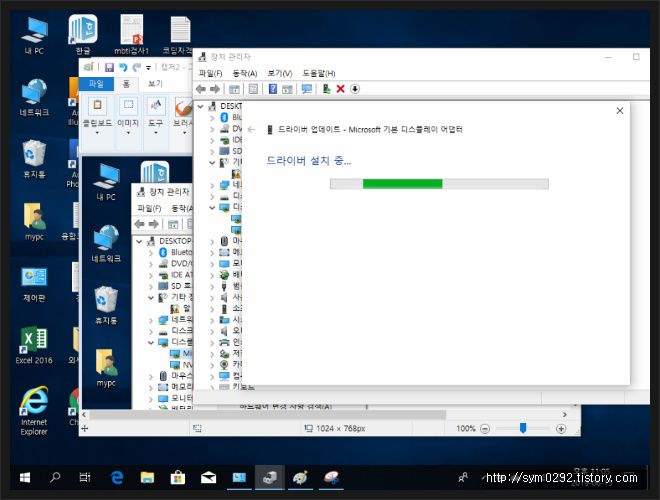Click the blue Help question-mark toolbar icon
Viewport: 660px width, 500px height.
(273, 89)
